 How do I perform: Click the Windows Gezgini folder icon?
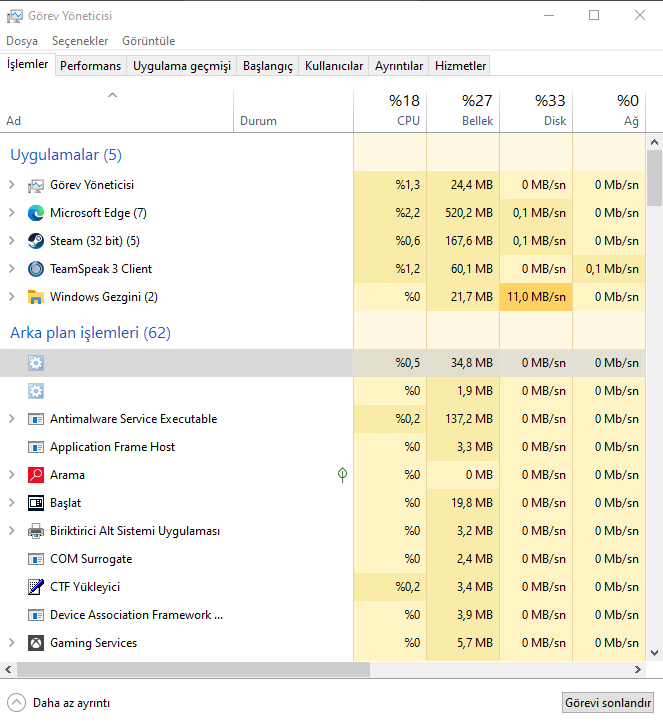(36, 297)
